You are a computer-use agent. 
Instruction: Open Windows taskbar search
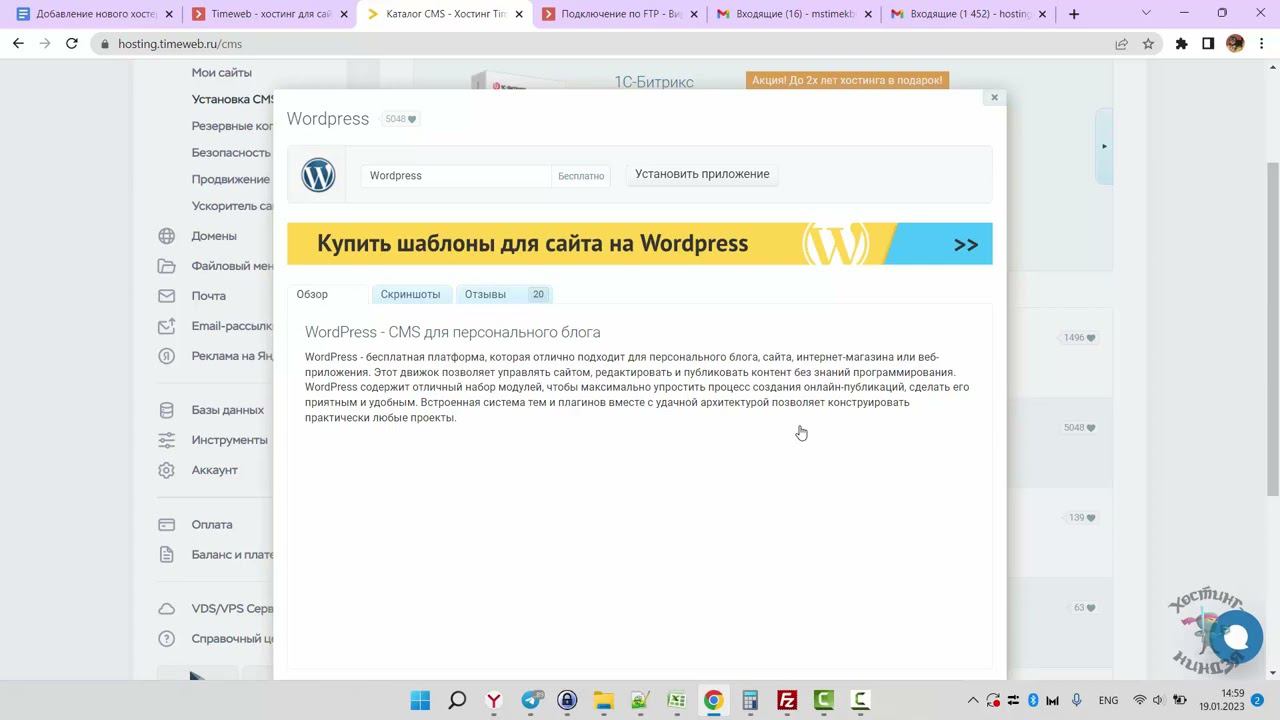pyautogui.click(x=457, y=700)
